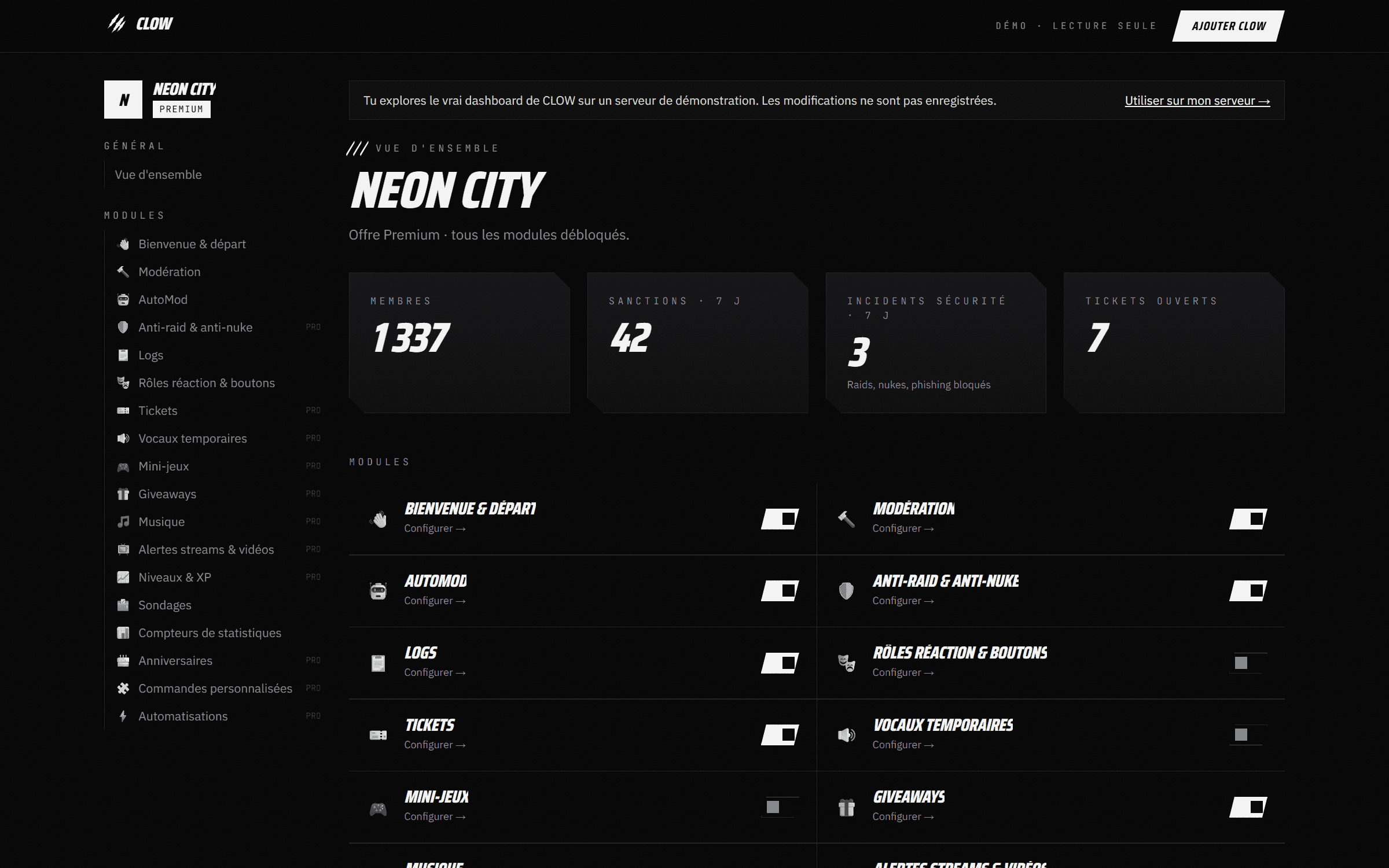Open Configurer link under Logs card
The width and height of the screenshot is (1389, 868).
click(435, 672)
